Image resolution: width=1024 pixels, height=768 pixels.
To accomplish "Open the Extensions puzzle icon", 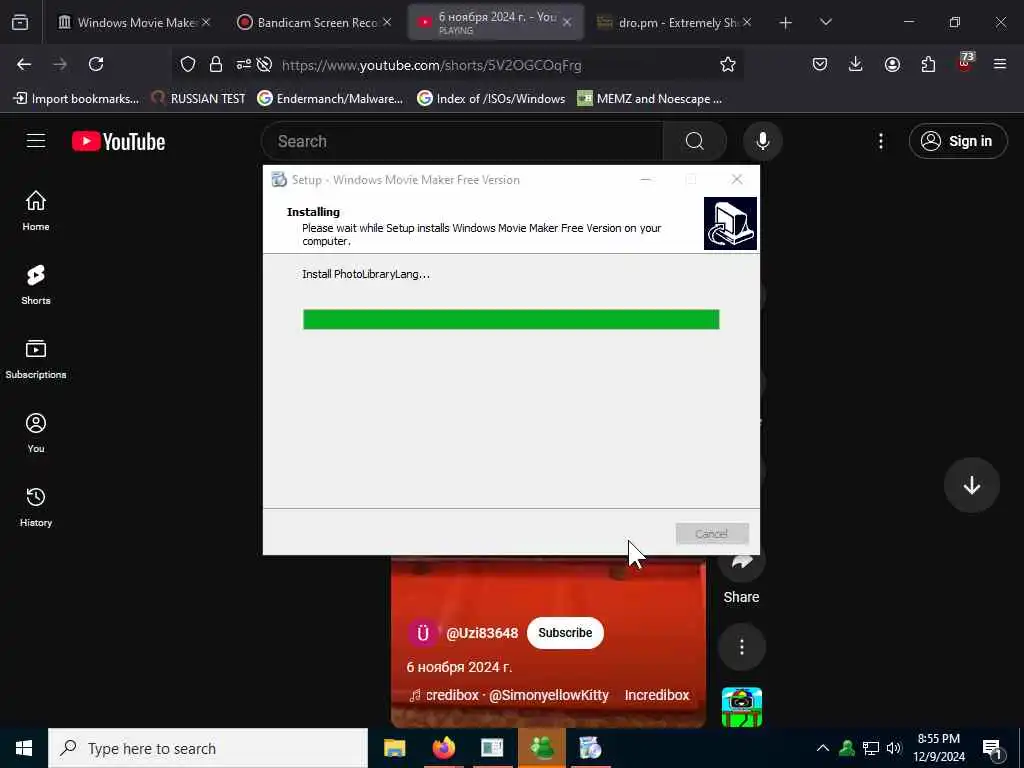I will click(x=928, y=64).
